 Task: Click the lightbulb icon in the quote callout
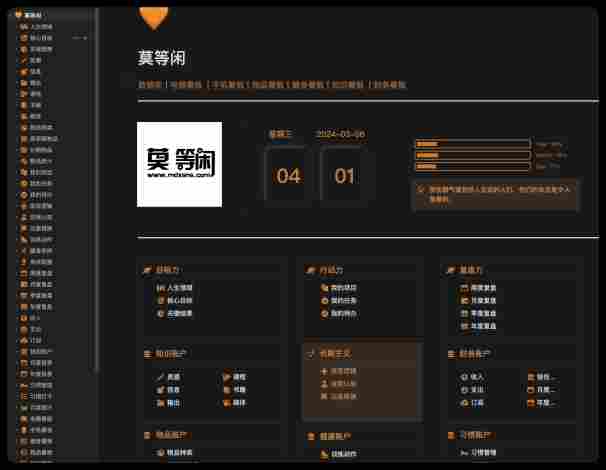(x=421, y=189)
